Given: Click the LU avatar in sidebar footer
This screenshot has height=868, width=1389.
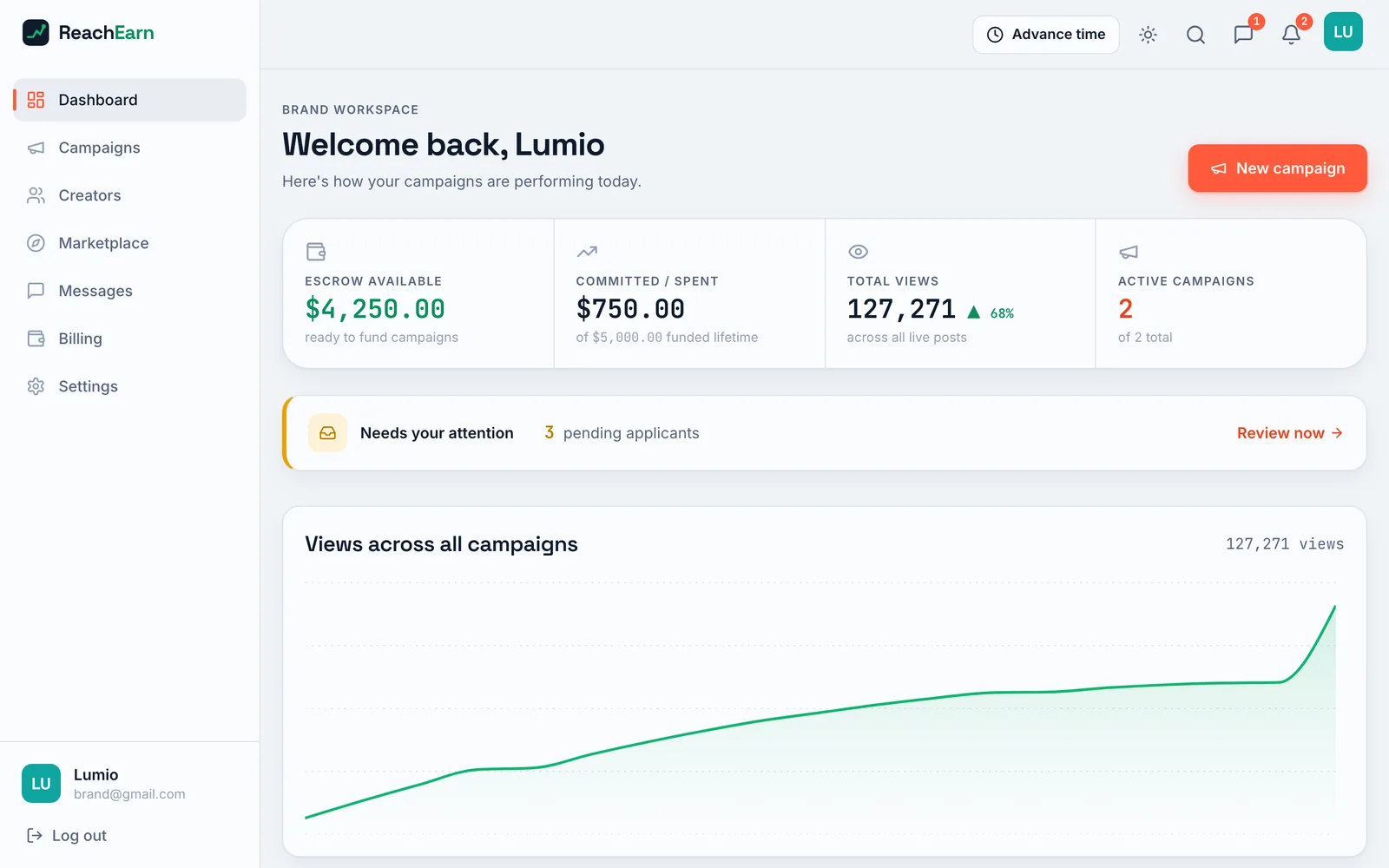Looking at the screenshot, I should tap(41, 784).
